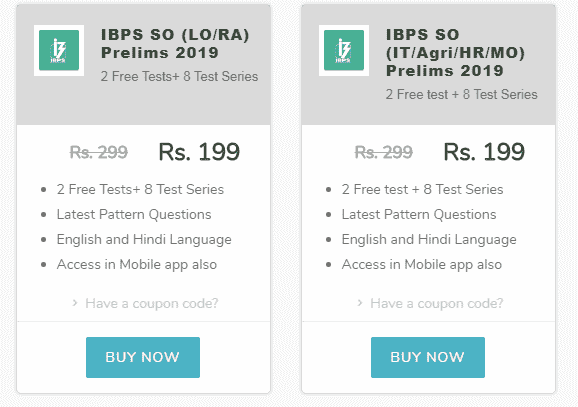Click 'Latest Pattern Questions' on left card

[134, 215]
